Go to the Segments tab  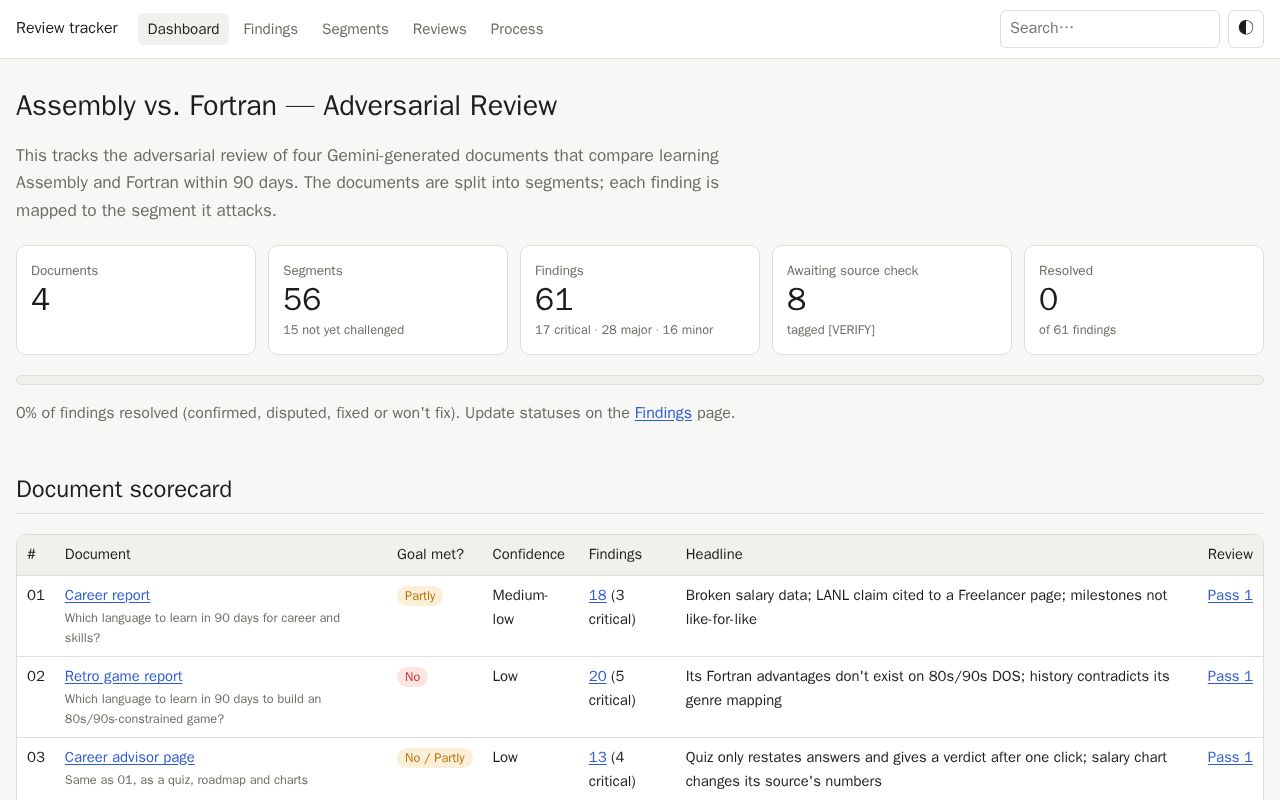pos(355,29)
